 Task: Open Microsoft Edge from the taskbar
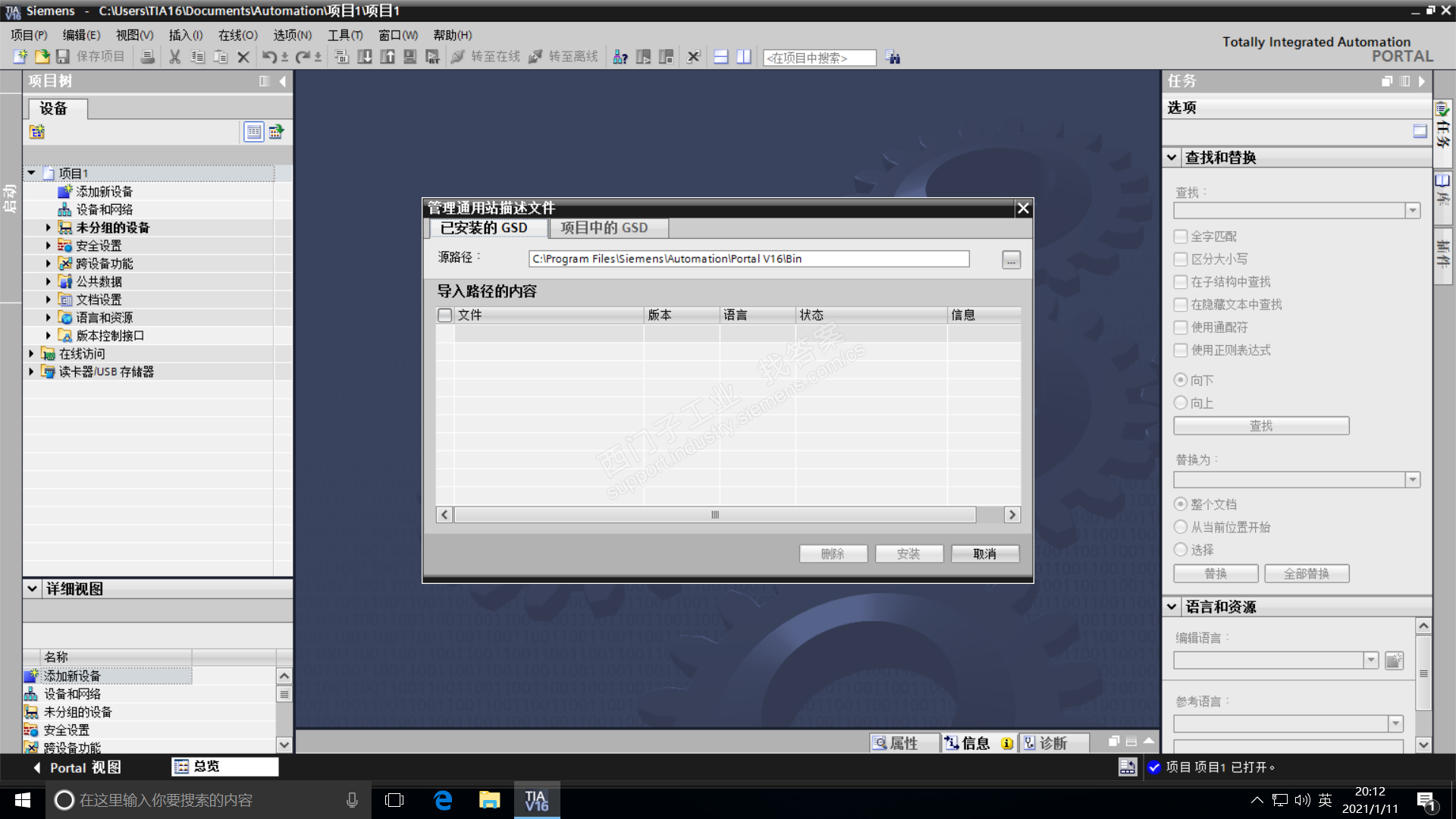point(443,800)
